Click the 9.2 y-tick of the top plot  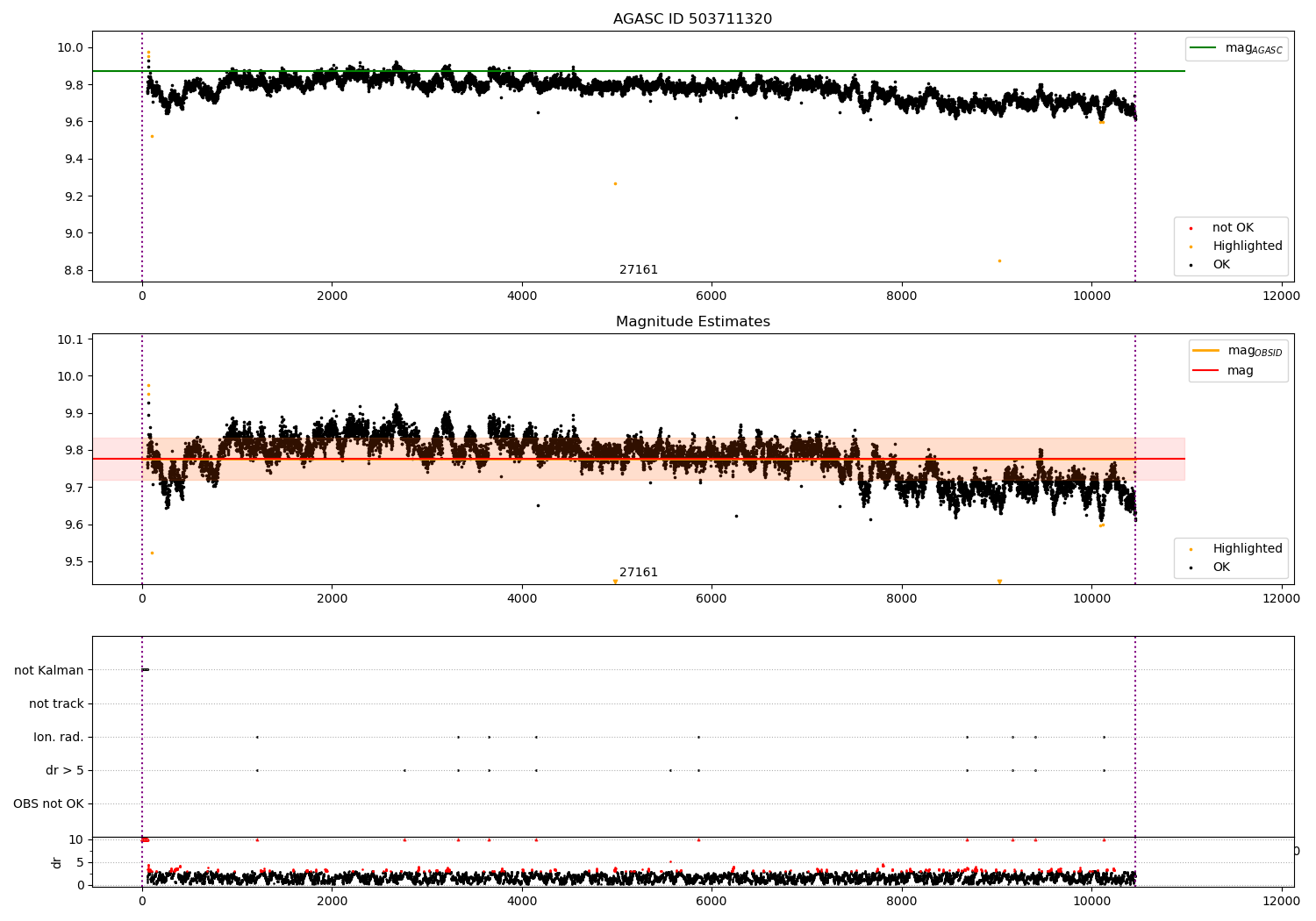point(75,196)
